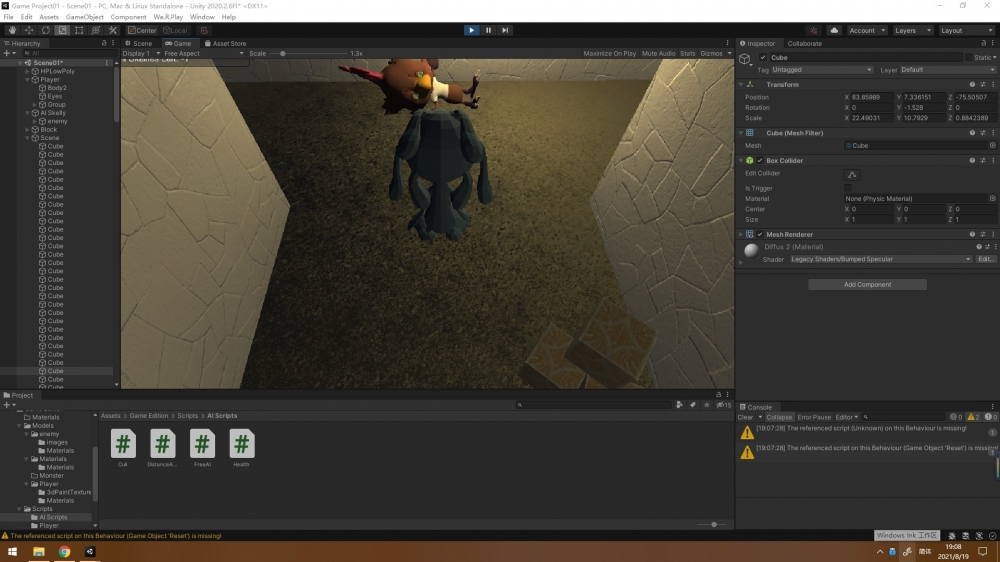Open the custom editor tools icon
This screenshot has width=1000, height=562.
[112, 30]
